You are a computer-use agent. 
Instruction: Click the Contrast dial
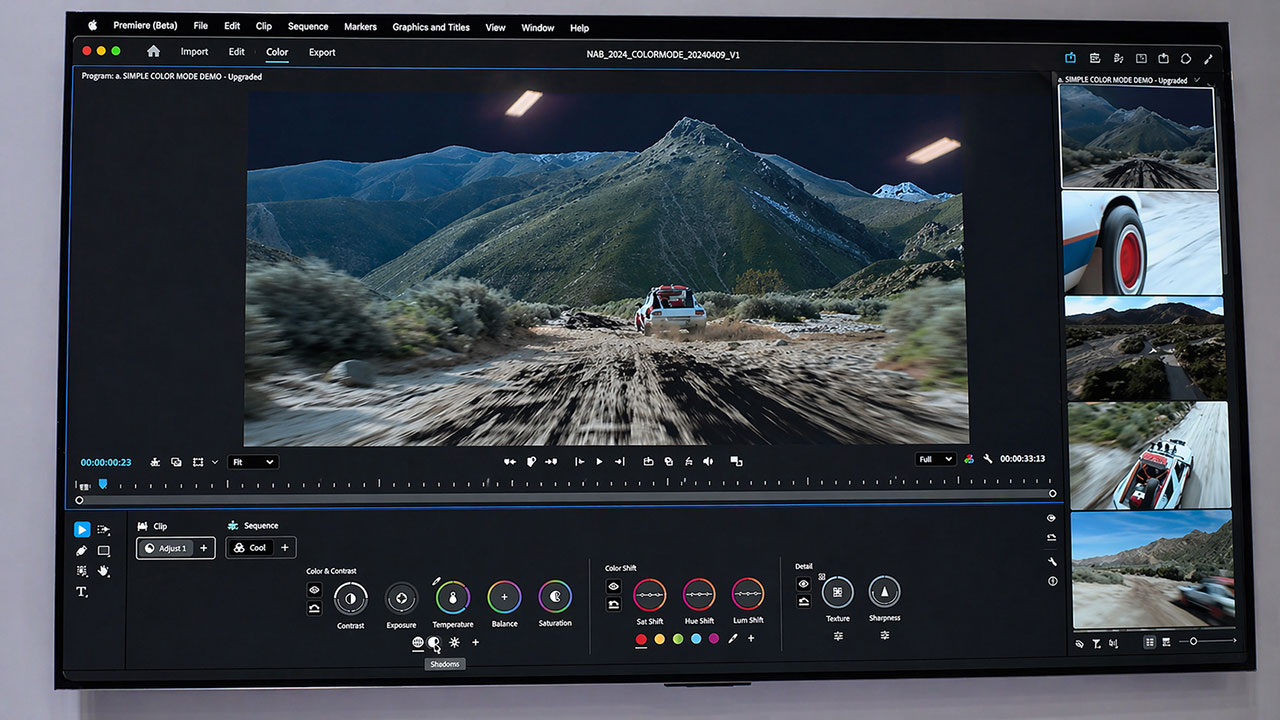click(350, 599)
